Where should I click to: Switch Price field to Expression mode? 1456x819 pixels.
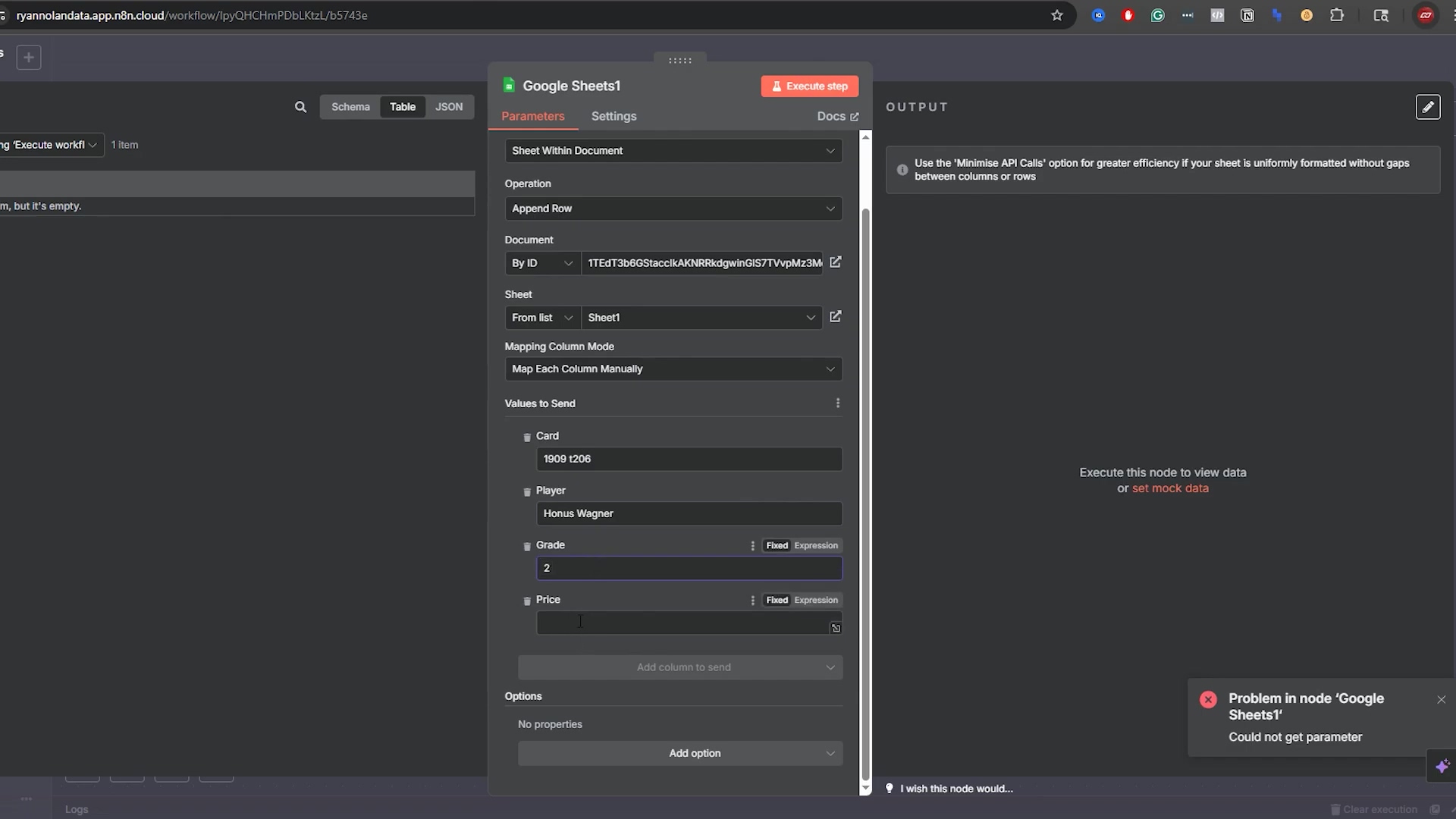(816, 601)
